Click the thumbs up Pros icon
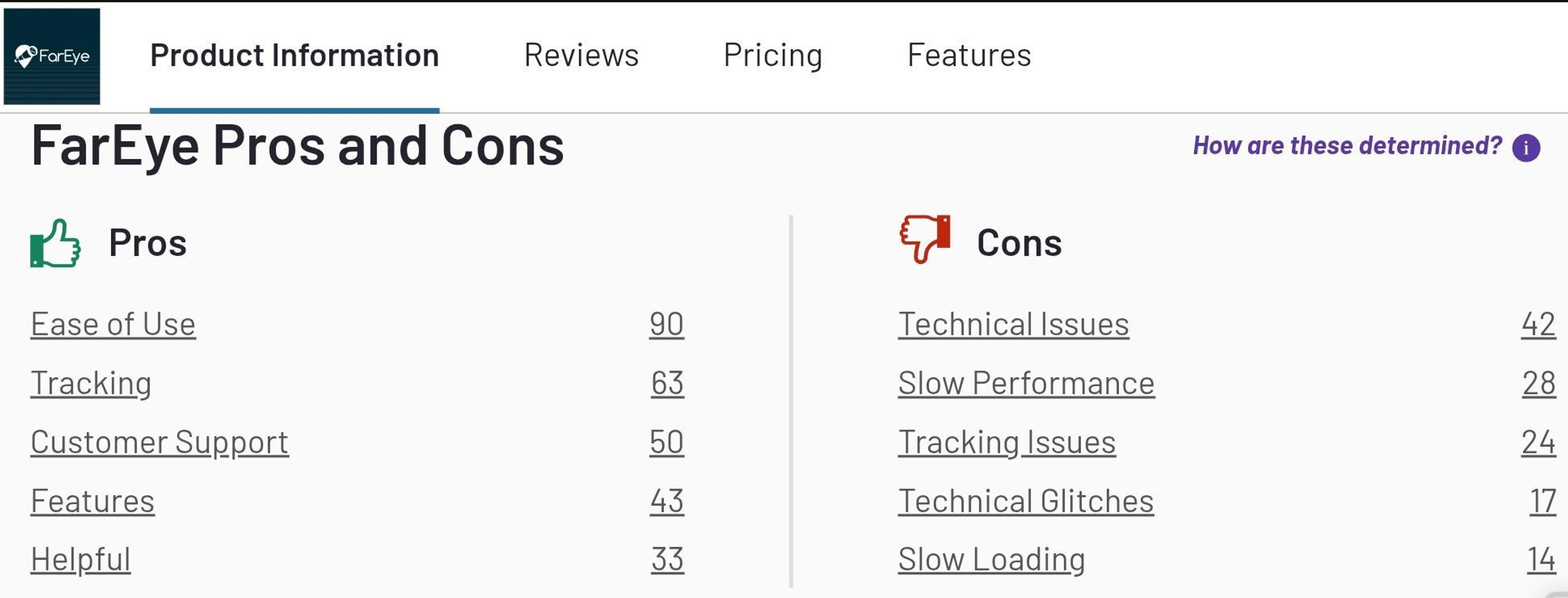This screenshot has height=598, width=1568. [x=55, y=243]
